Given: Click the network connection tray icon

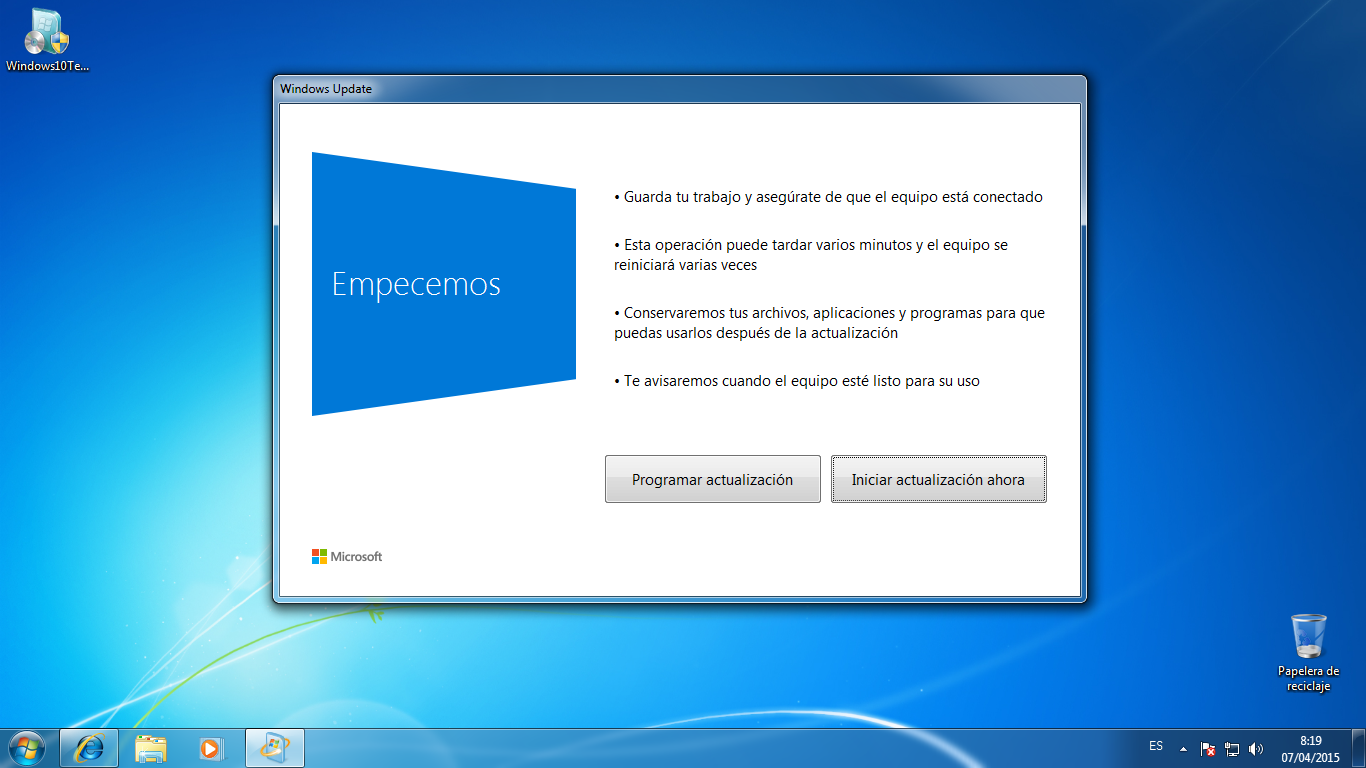Looking at the screenshot, I should (x=1232, y=748).
